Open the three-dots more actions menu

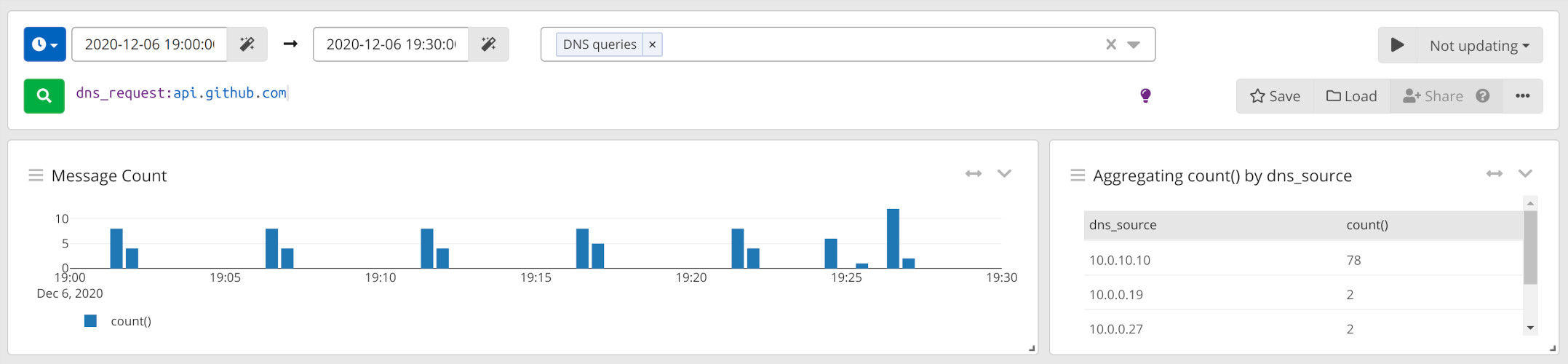coord(1522,96)
